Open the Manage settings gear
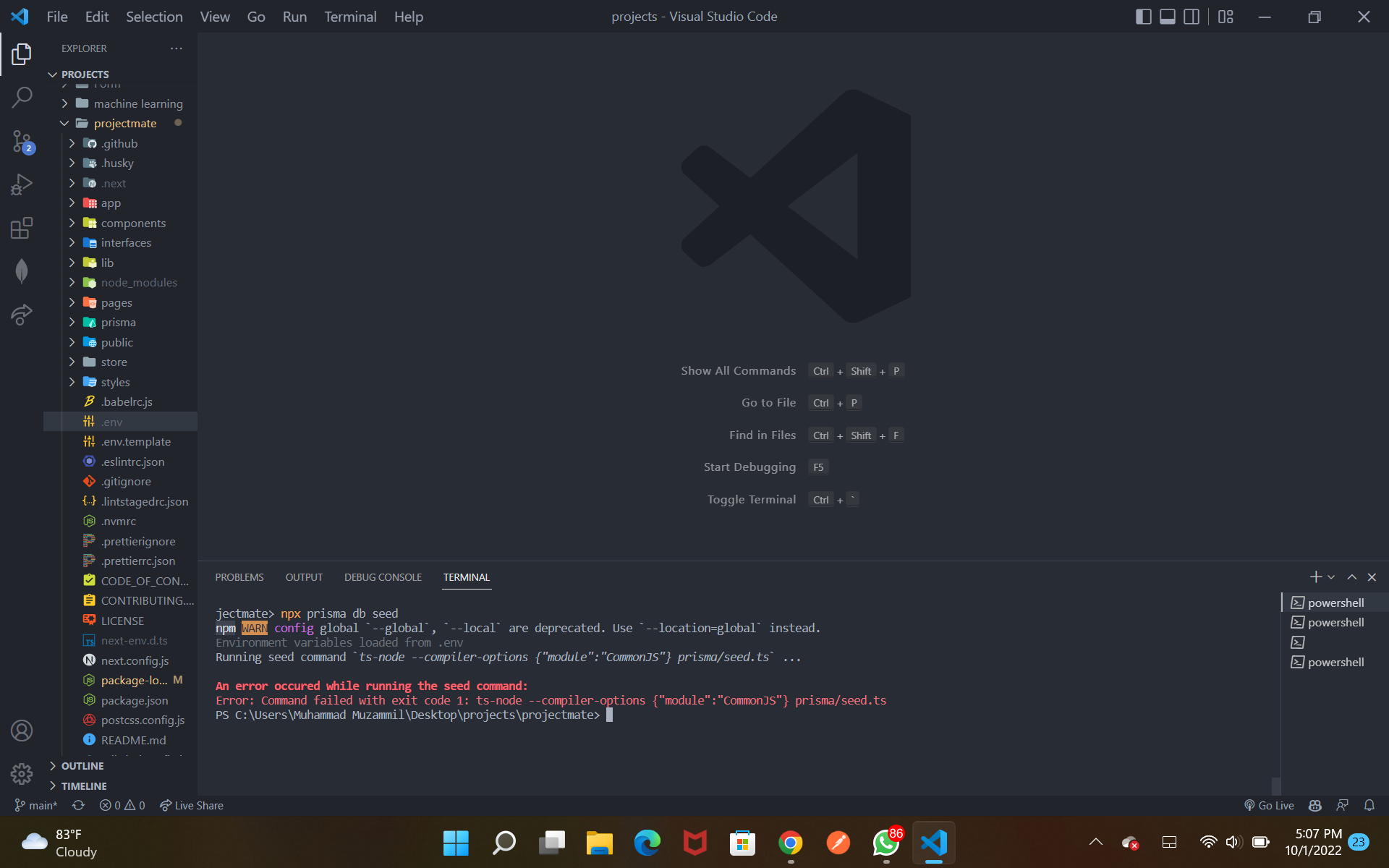The image size is (1389, 868). coord(22,773)
